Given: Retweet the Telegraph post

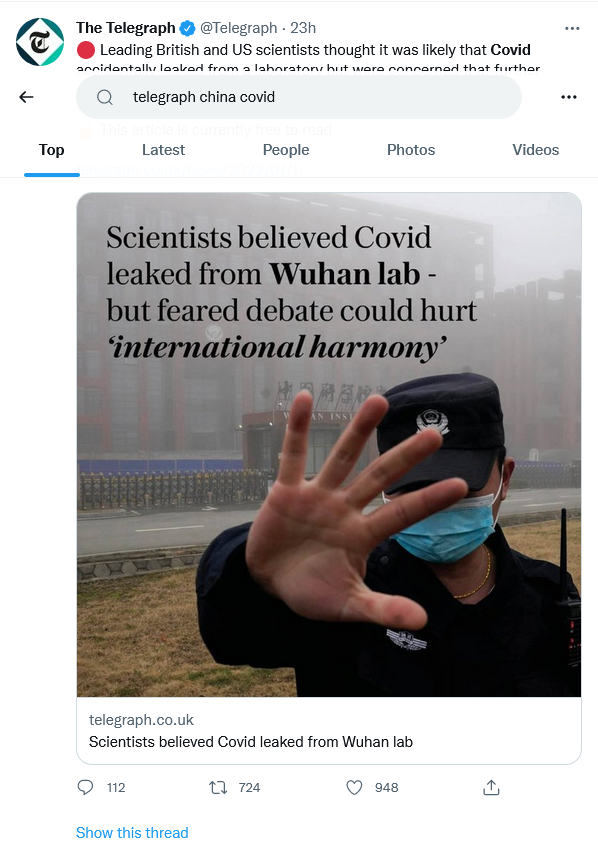Looking at the screenshot, I should [x=218, y=787].
